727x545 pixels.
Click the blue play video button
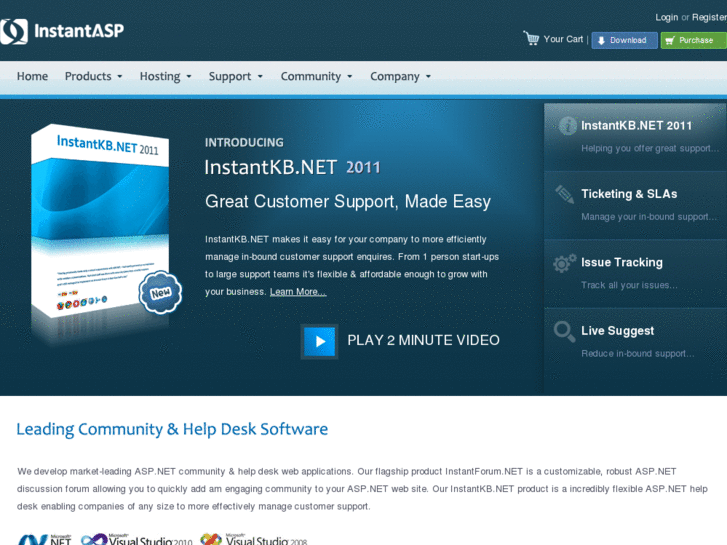coord(319,341)
